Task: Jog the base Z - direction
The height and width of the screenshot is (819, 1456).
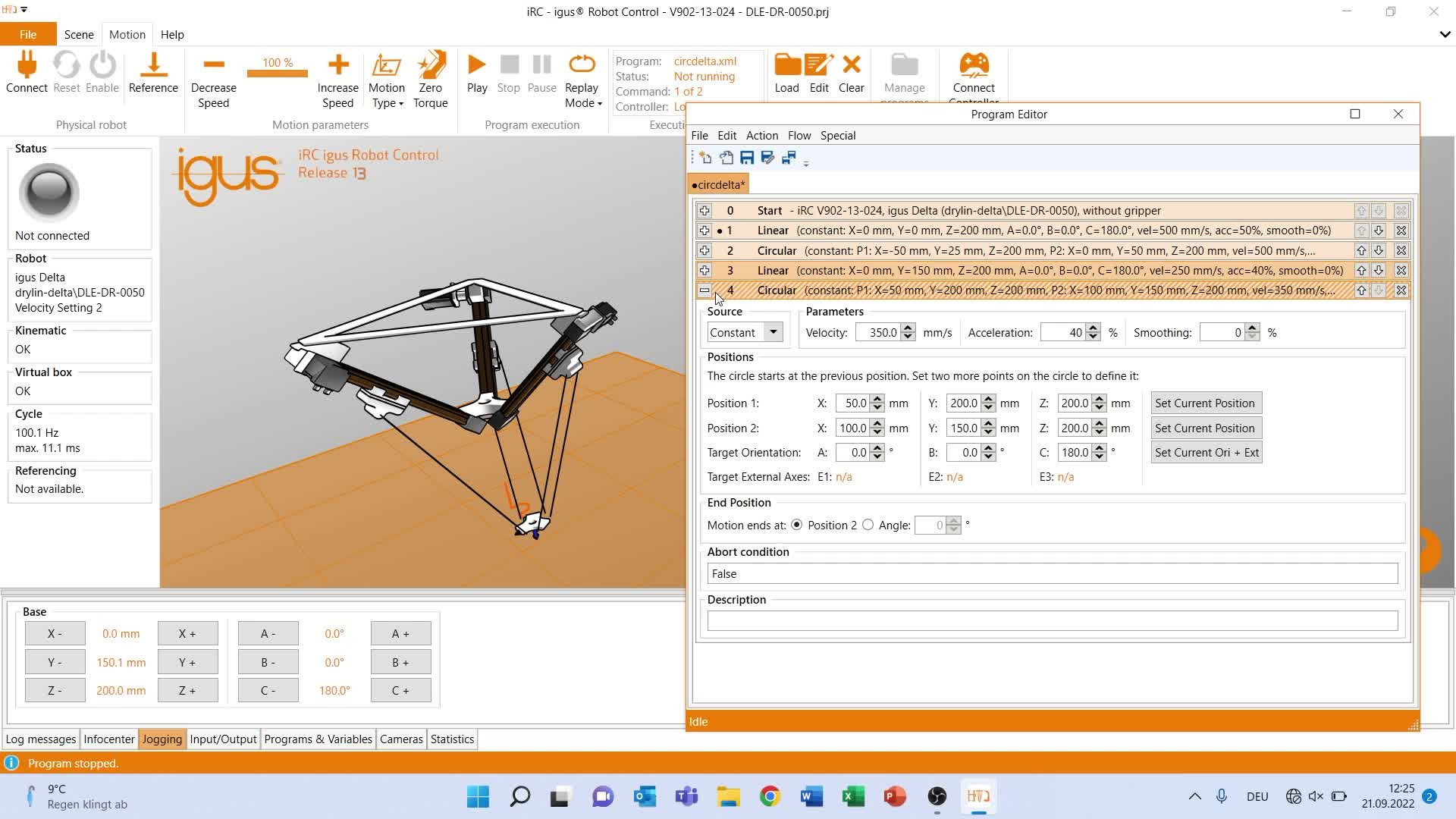Action: pos(55,691)
